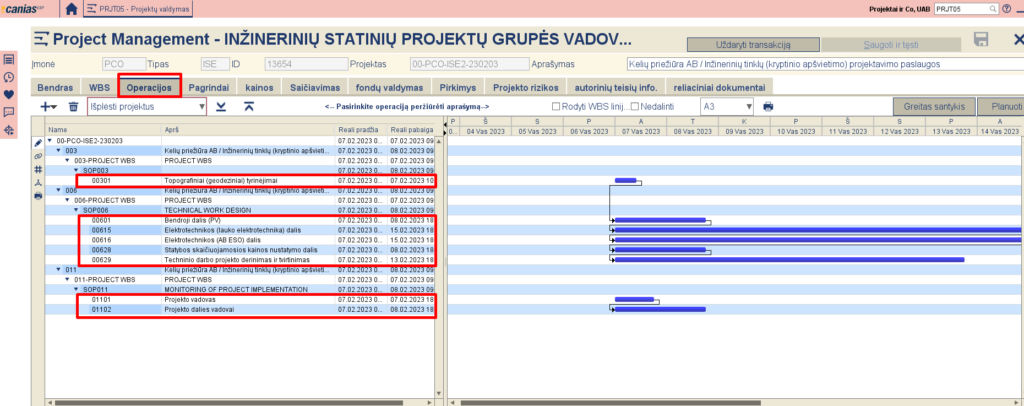Click the expand-all down arrow icon
This screenshot has width=1024, height=406.
pyautogui.click(x=221, y=106)
